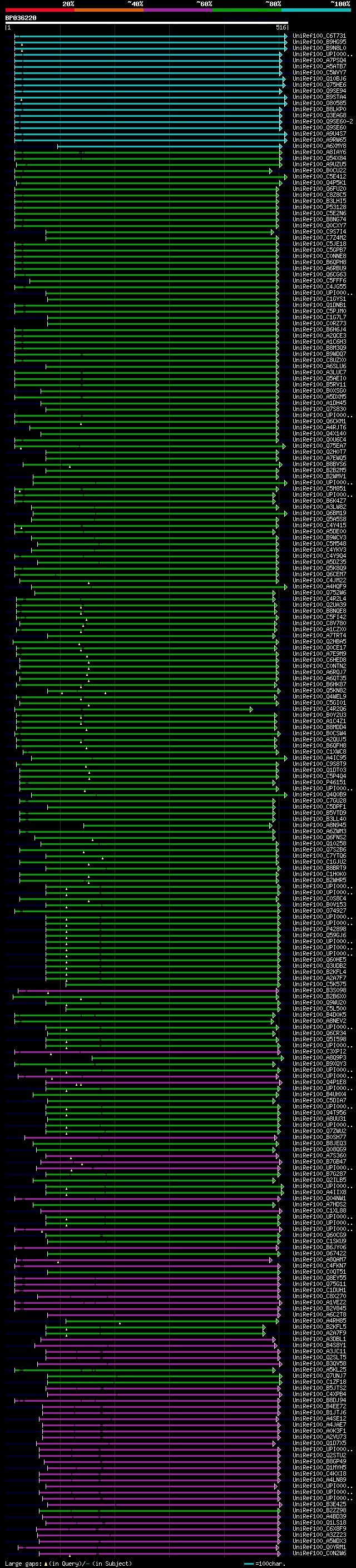Screen dimensions: 356x1568
Task: Select the UniRef100_O74927 label
Action: point(319,911)
